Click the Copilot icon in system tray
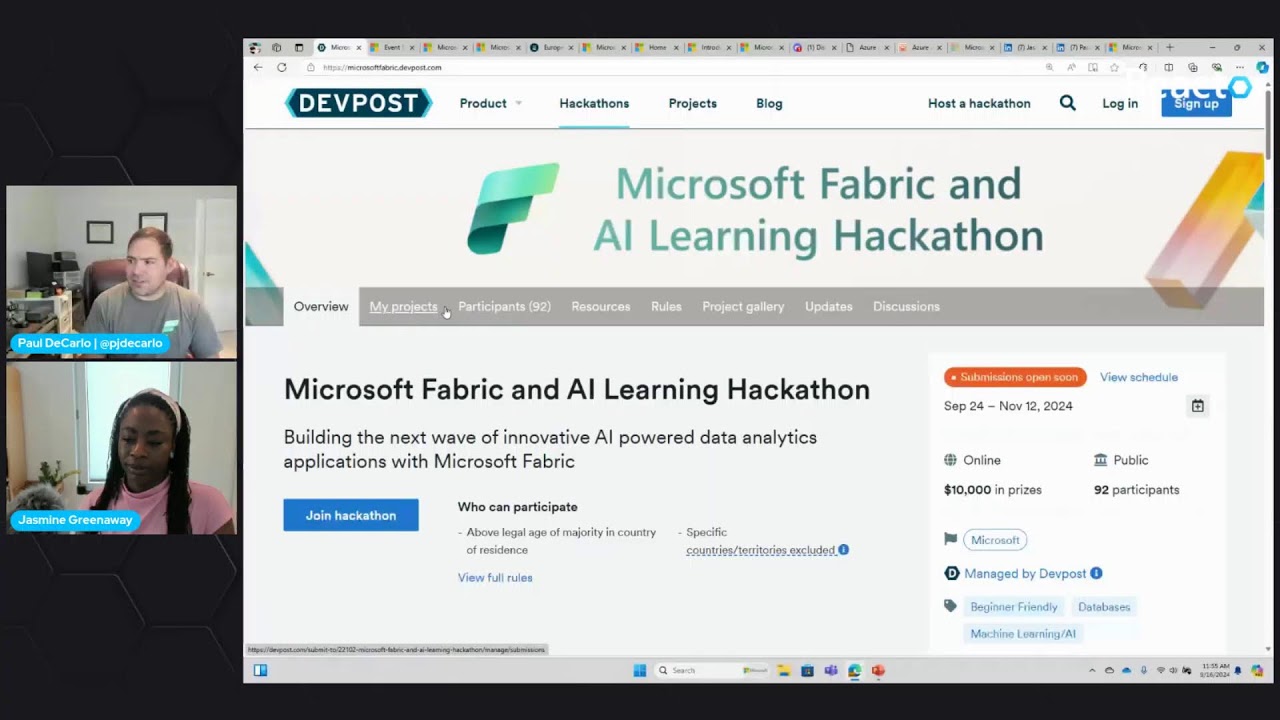Screen dimensions: 1280x720 coord(1257,670)
